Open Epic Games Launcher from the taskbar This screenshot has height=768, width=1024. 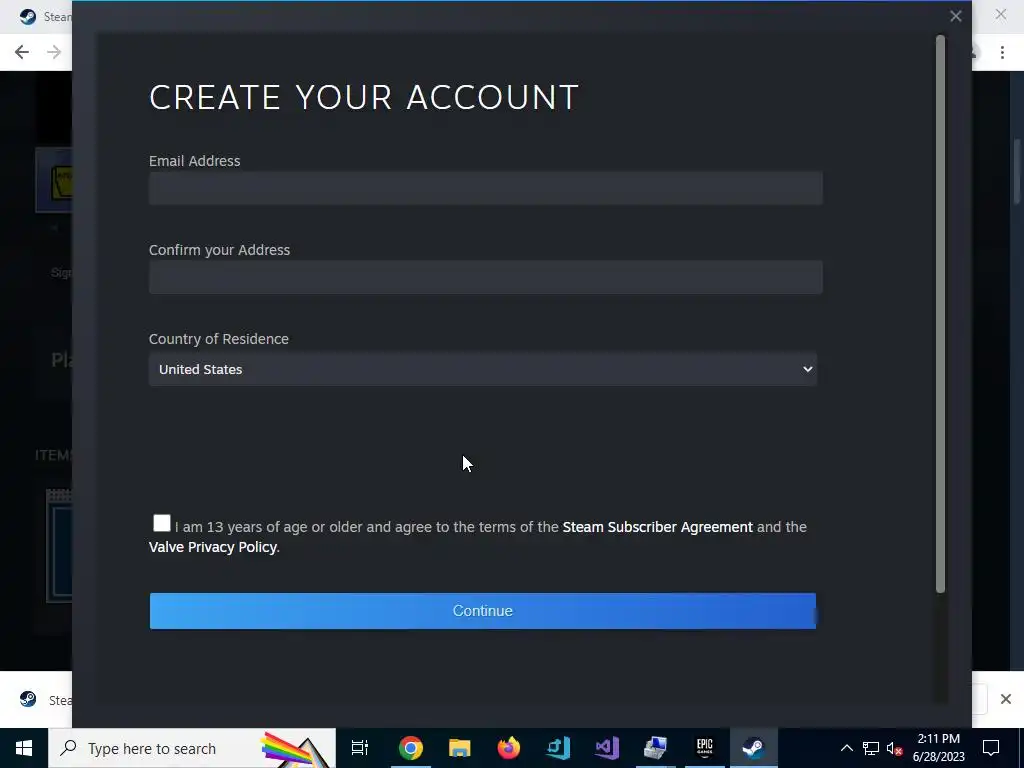(x=705, y=748)
